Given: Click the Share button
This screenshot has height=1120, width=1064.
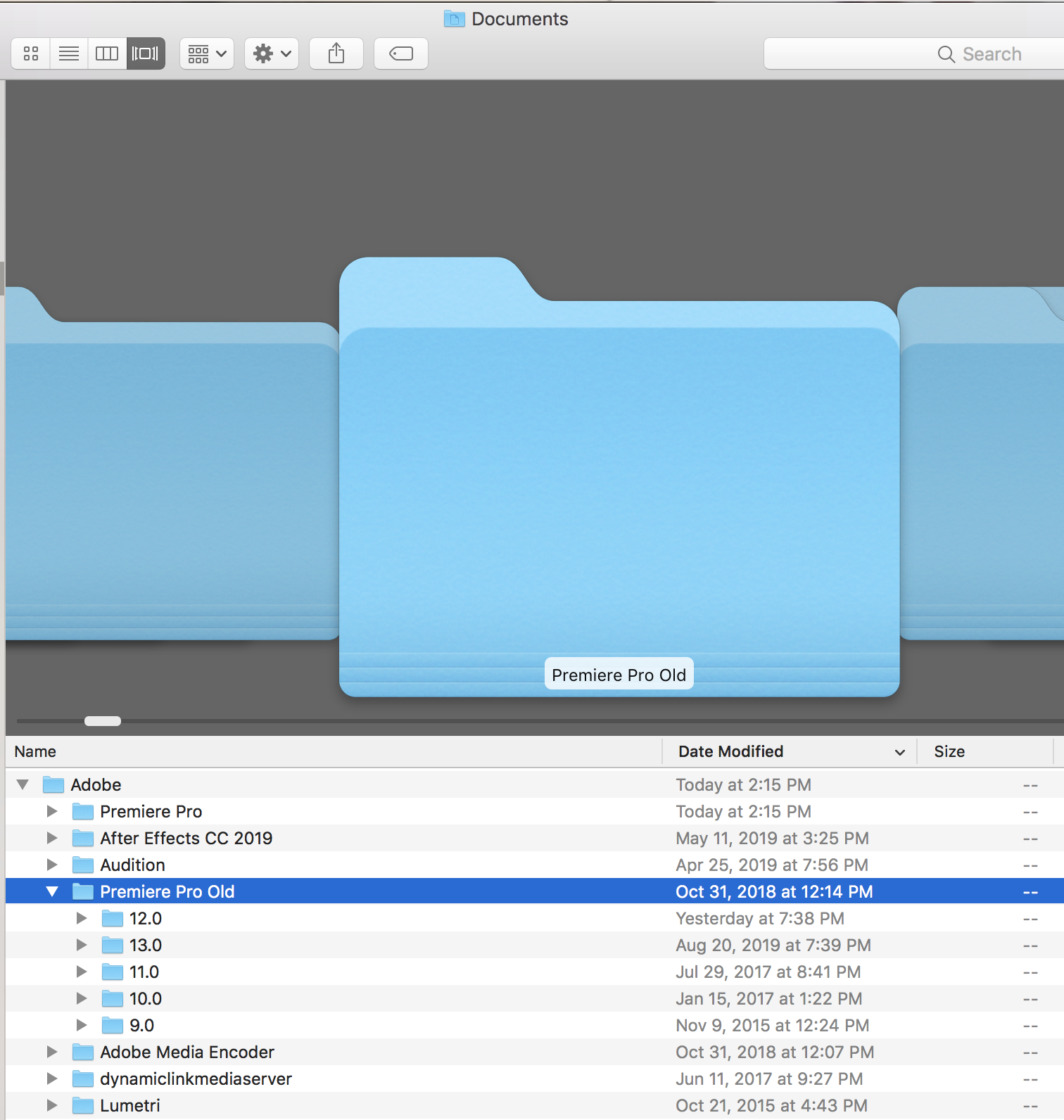Looking at the screenshot, I should click(336, 53).
